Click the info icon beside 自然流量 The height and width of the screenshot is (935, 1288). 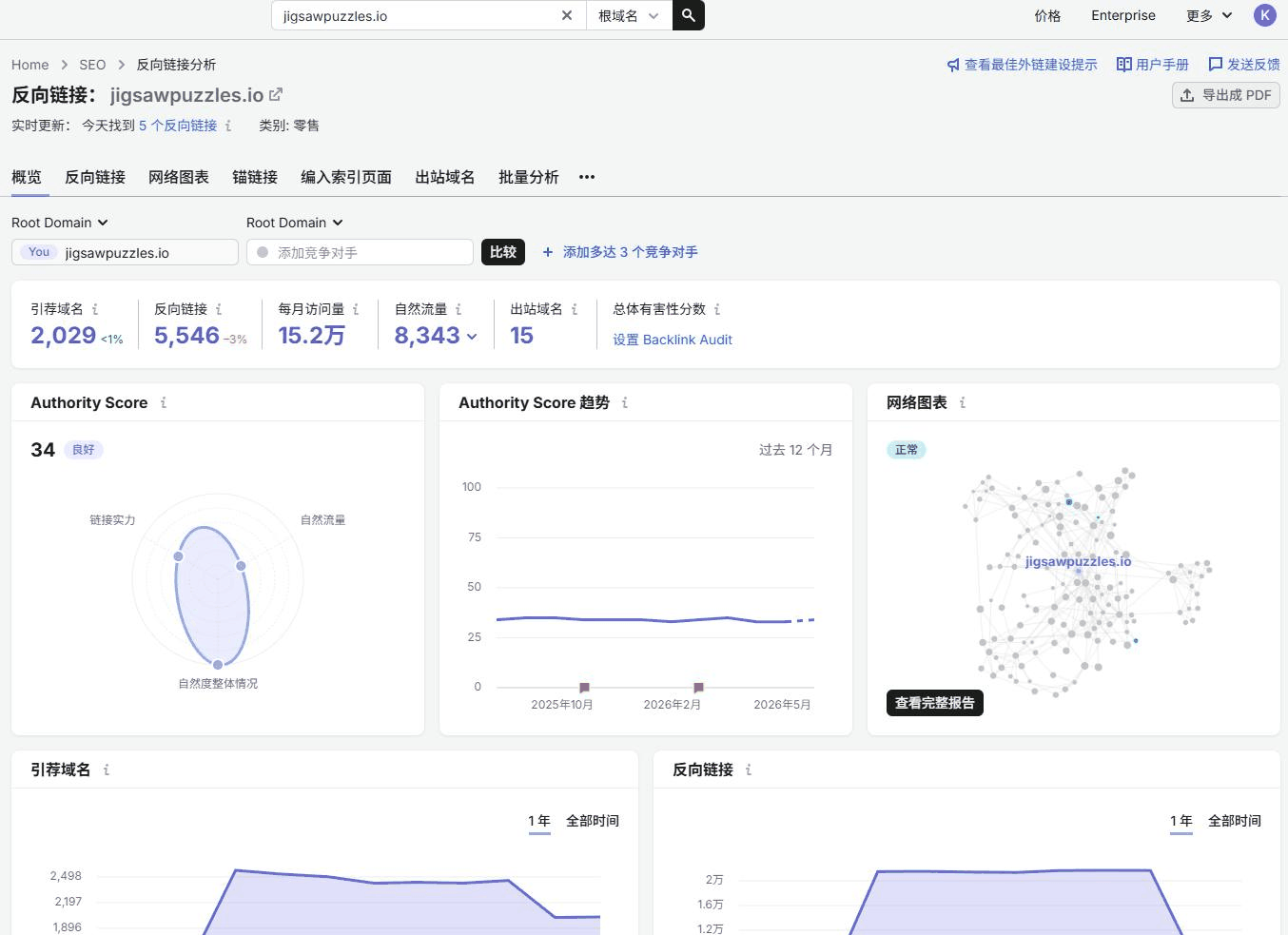click(459, 309)
